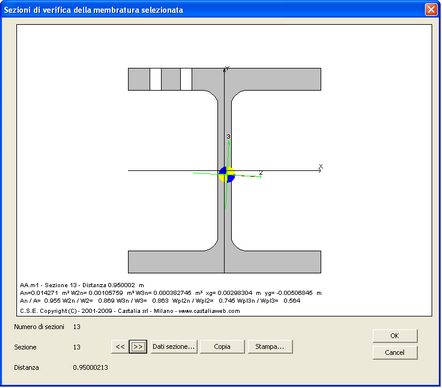Click the 'Distanza' label
The width and height of the screenshot is (442, 388).
26,367
